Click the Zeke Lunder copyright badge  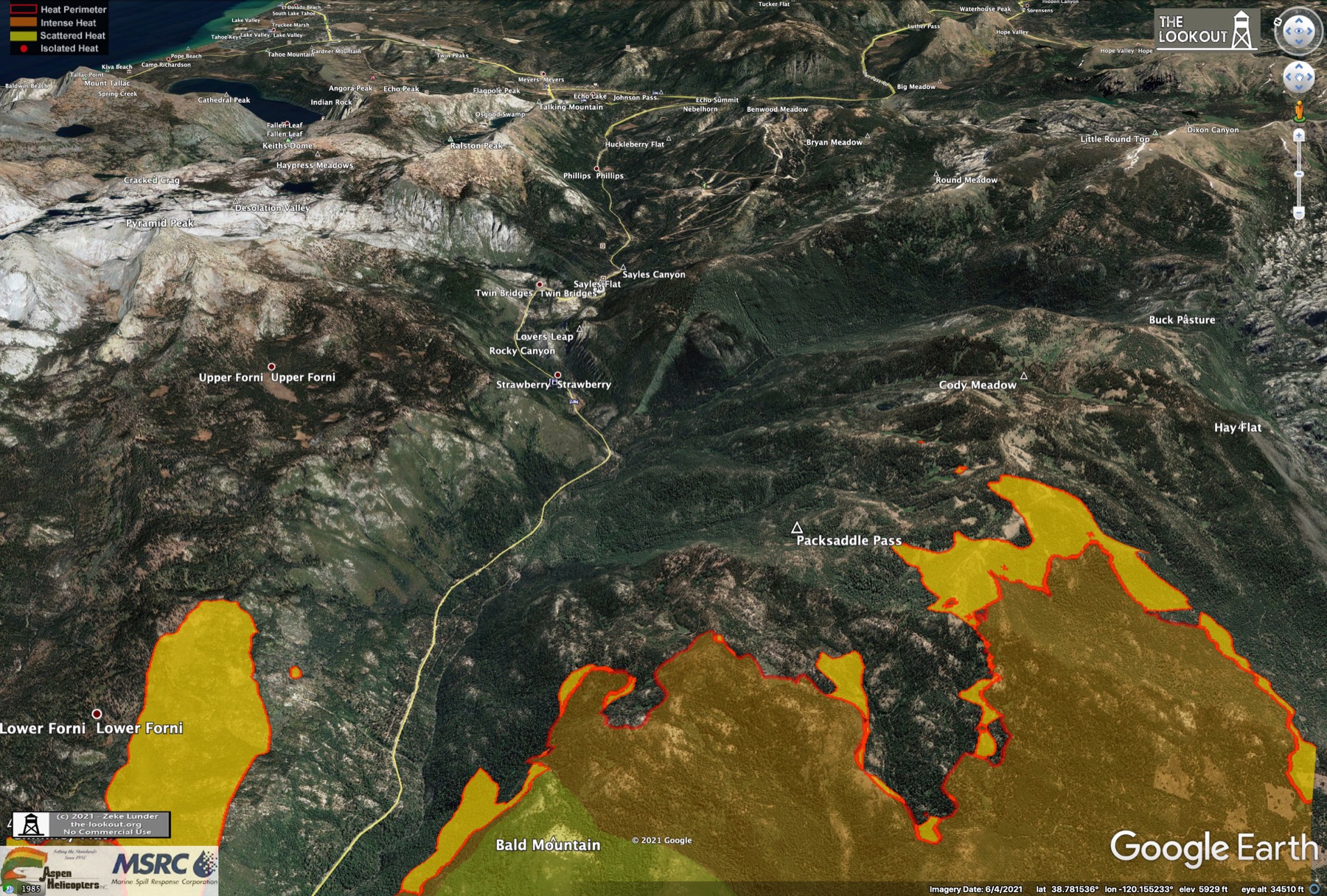coord(91,825)
